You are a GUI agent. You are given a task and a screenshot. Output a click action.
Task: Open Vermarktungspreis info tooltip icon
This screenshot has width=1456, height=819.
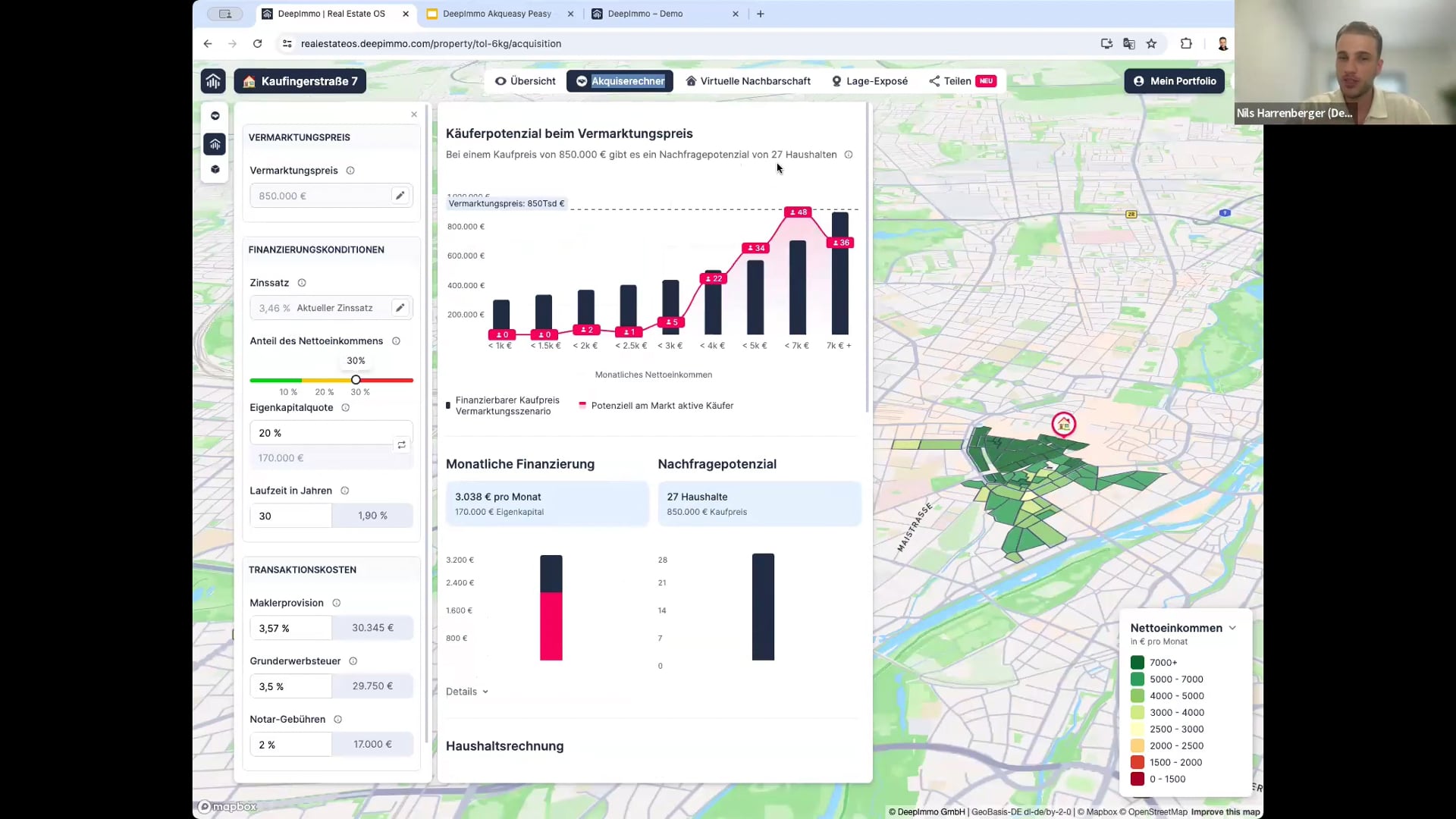pyautogui.click(x=350, y=171)
